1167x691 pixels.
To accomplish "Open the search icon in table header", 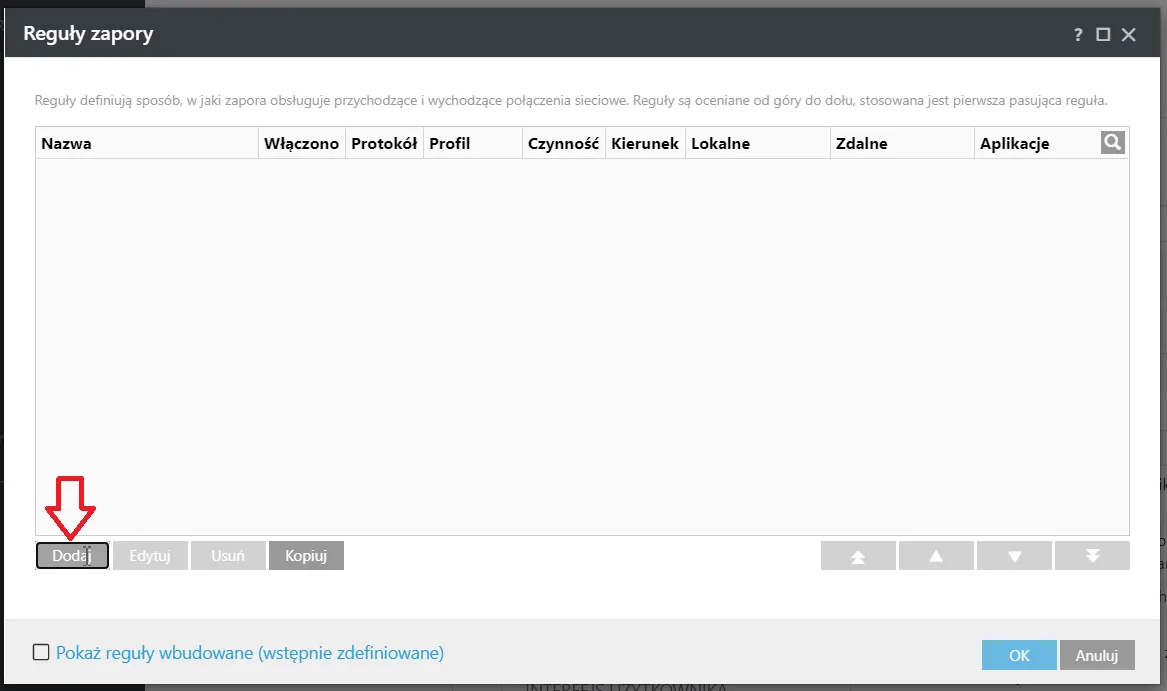I will 1112,142.
